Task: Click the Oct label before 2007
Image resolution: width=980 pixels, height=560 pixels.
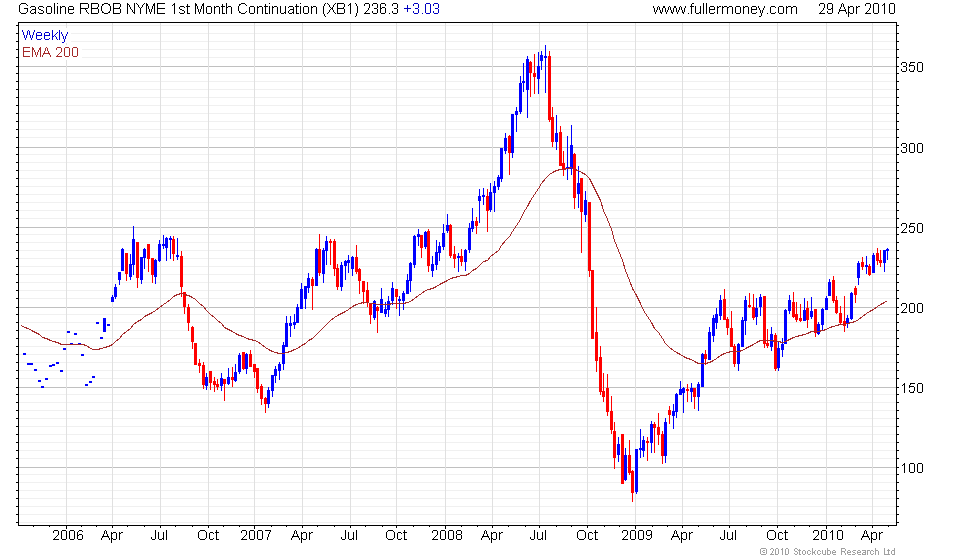Action: click(208, 536)
